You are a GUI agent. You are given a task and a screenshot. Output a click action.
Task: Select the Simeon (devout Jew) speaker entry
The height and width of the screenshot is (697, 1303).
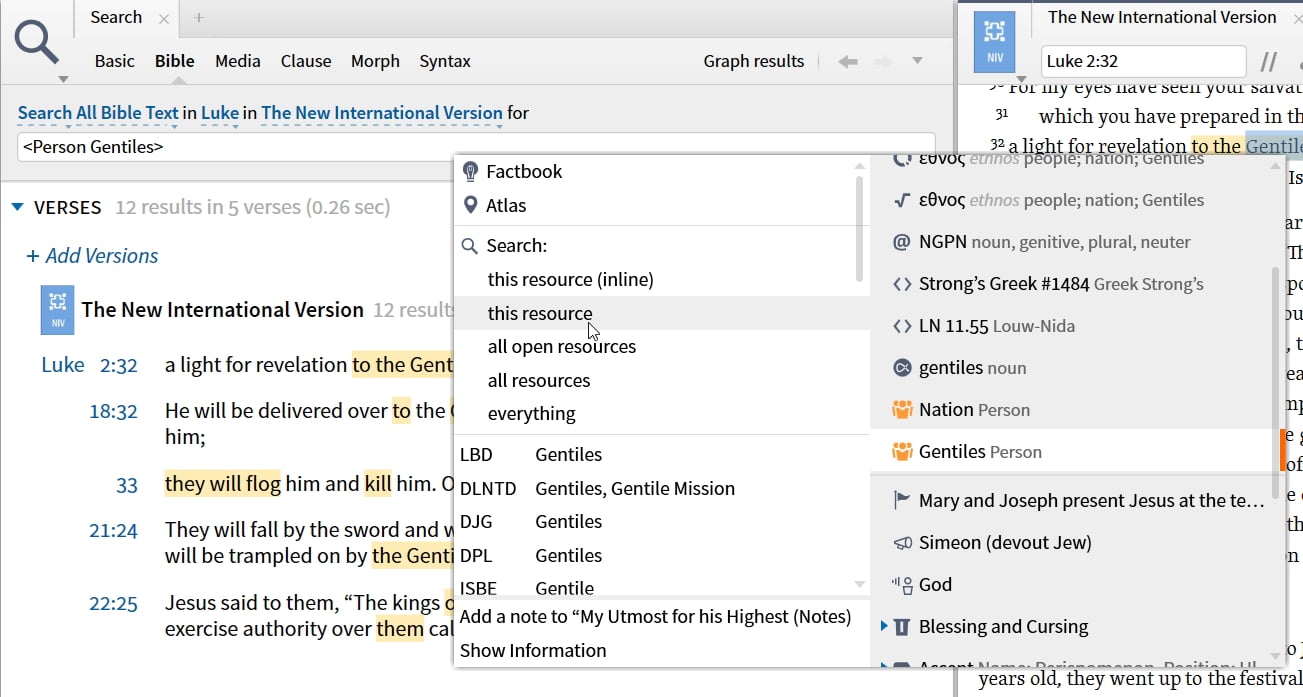click(1004, 543)
